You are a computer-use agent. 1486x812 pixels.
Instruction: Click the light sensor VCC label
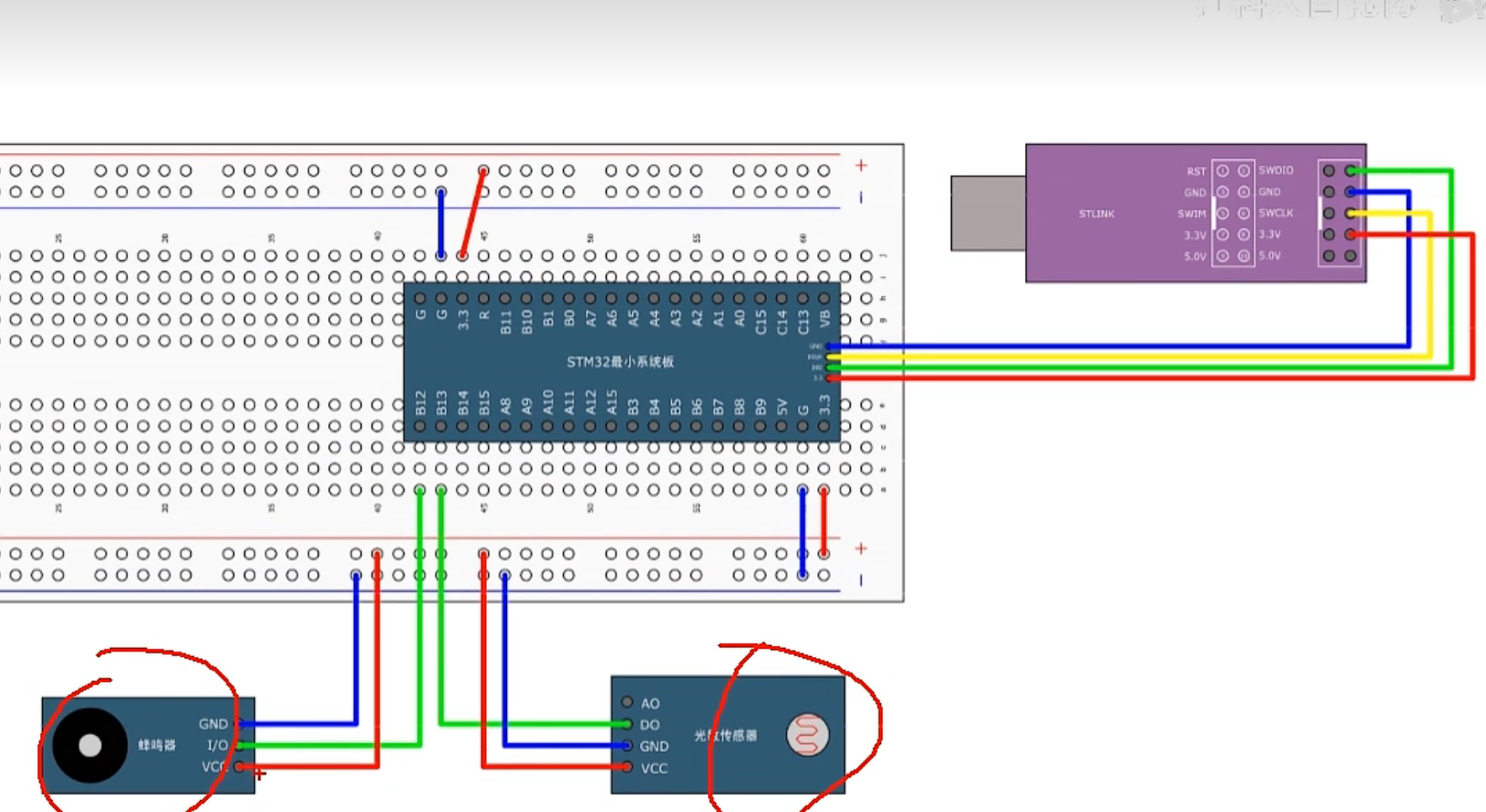click(x=654, y=768)
